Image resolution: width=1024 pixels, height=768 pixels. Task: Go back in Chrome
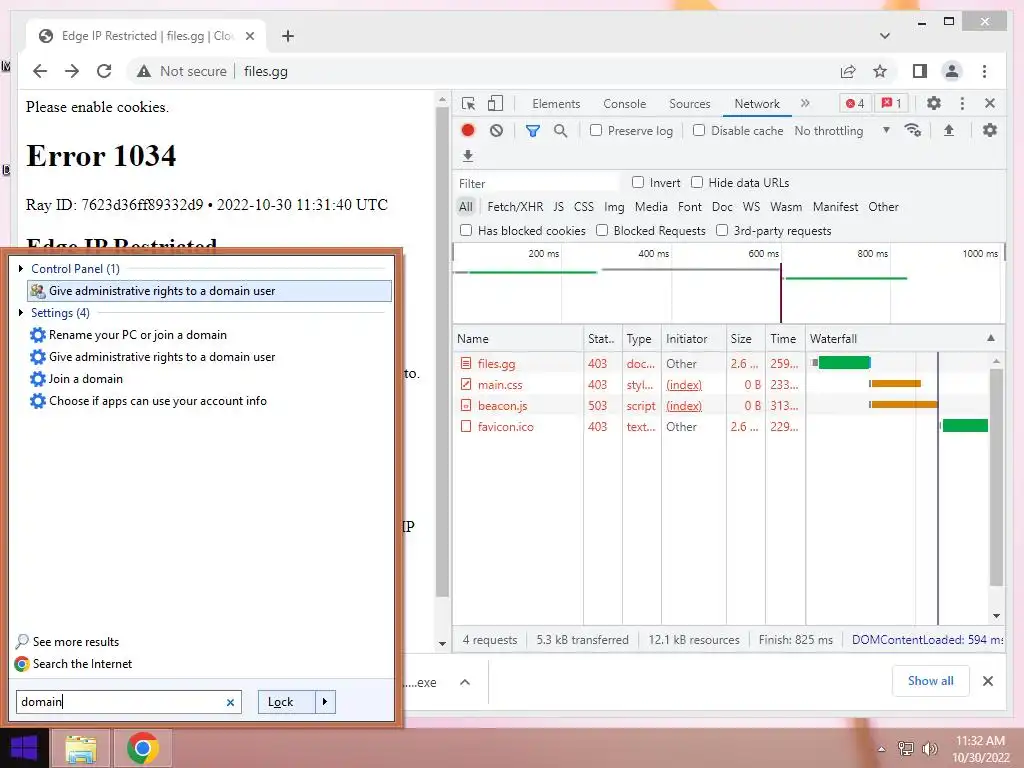(x=40, y=71)
